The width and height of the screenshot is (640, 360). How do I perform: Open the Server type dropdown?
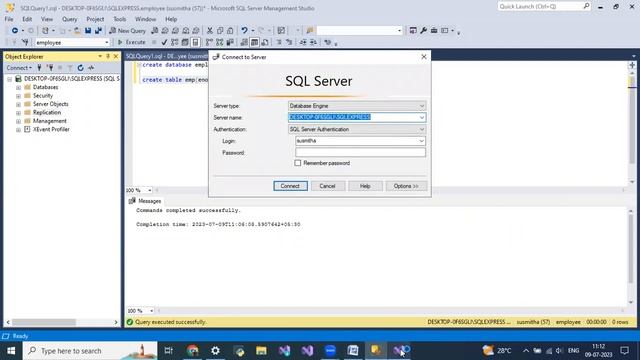[421, 106]
